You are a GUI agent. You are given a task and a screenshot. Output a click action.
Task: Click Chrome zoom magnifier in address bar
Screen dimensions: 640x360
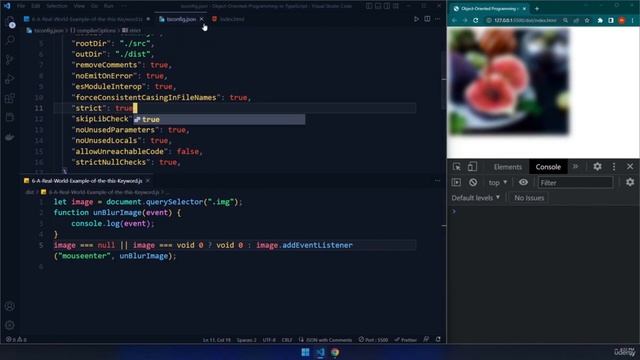point(565,20)
